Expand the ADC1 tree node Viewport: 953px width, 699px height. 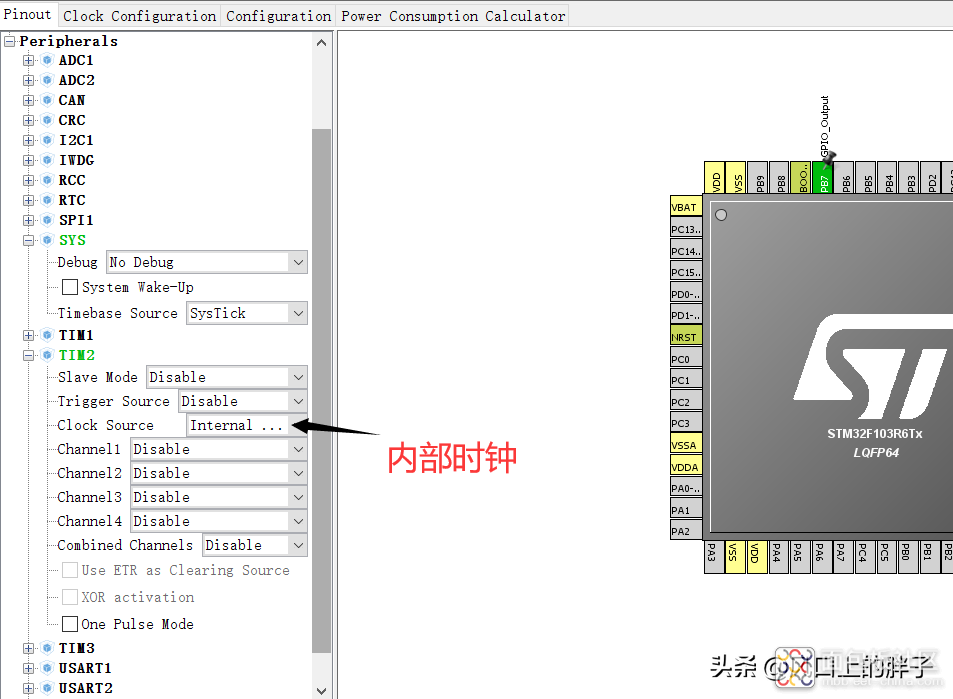pos(28,60)
